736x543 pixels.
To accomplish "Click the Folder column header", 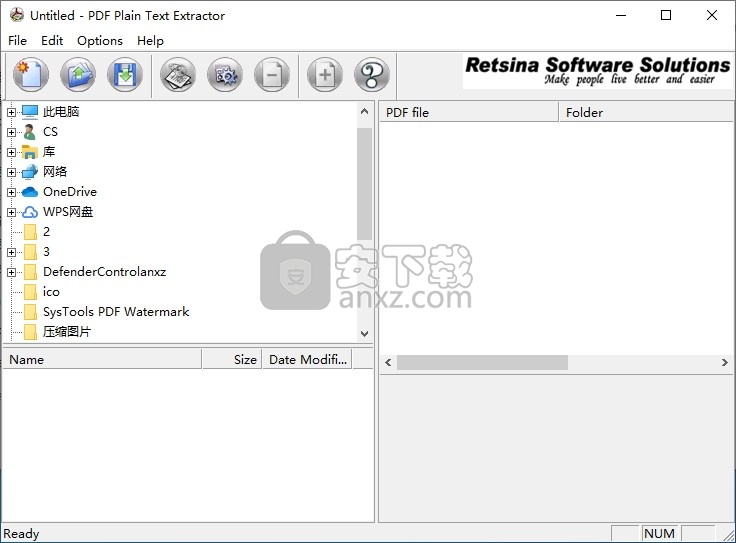I will (646, 113).
